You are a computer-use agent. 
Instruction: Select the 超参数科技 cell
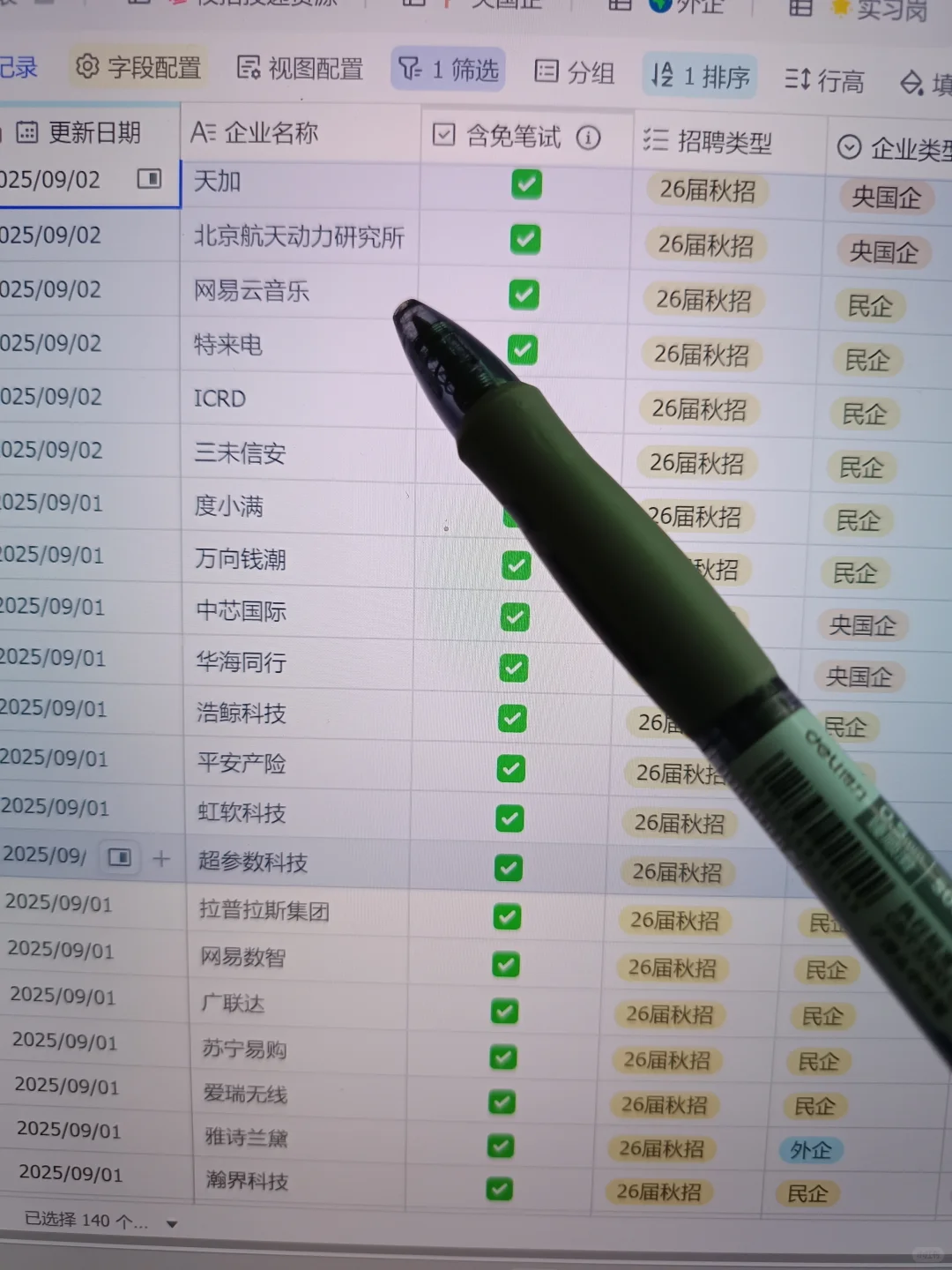pos(298,862)
